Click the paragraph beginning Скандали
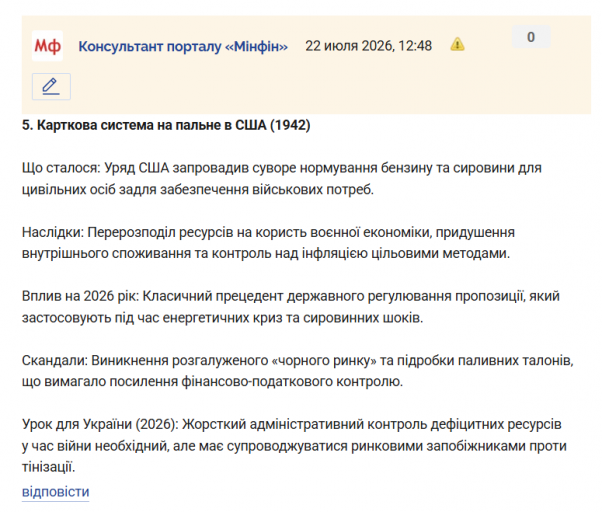The height and width of the screenshot is (512, 602). click(x=298, y=371)
